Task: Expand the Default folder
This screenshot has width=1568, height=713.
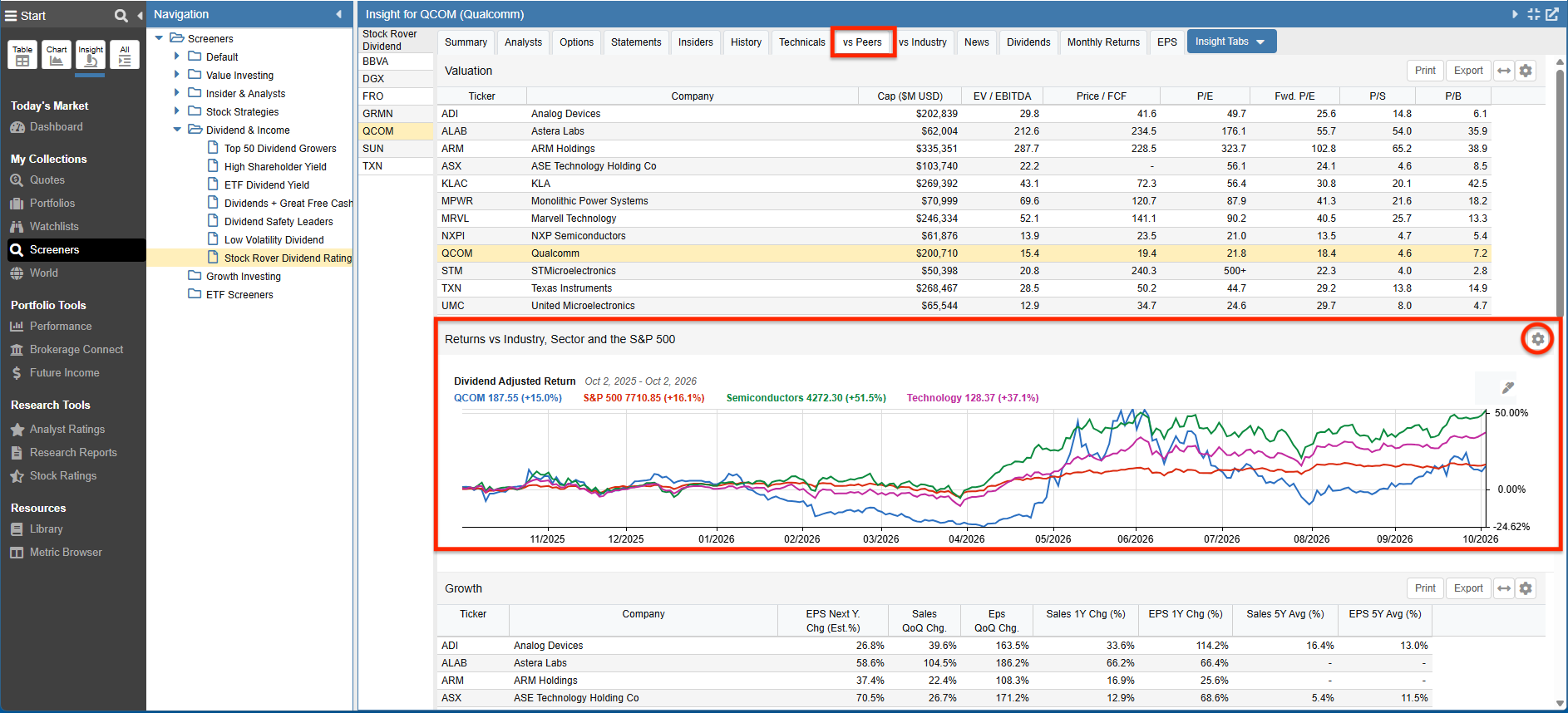Action: tap(176, 57)
